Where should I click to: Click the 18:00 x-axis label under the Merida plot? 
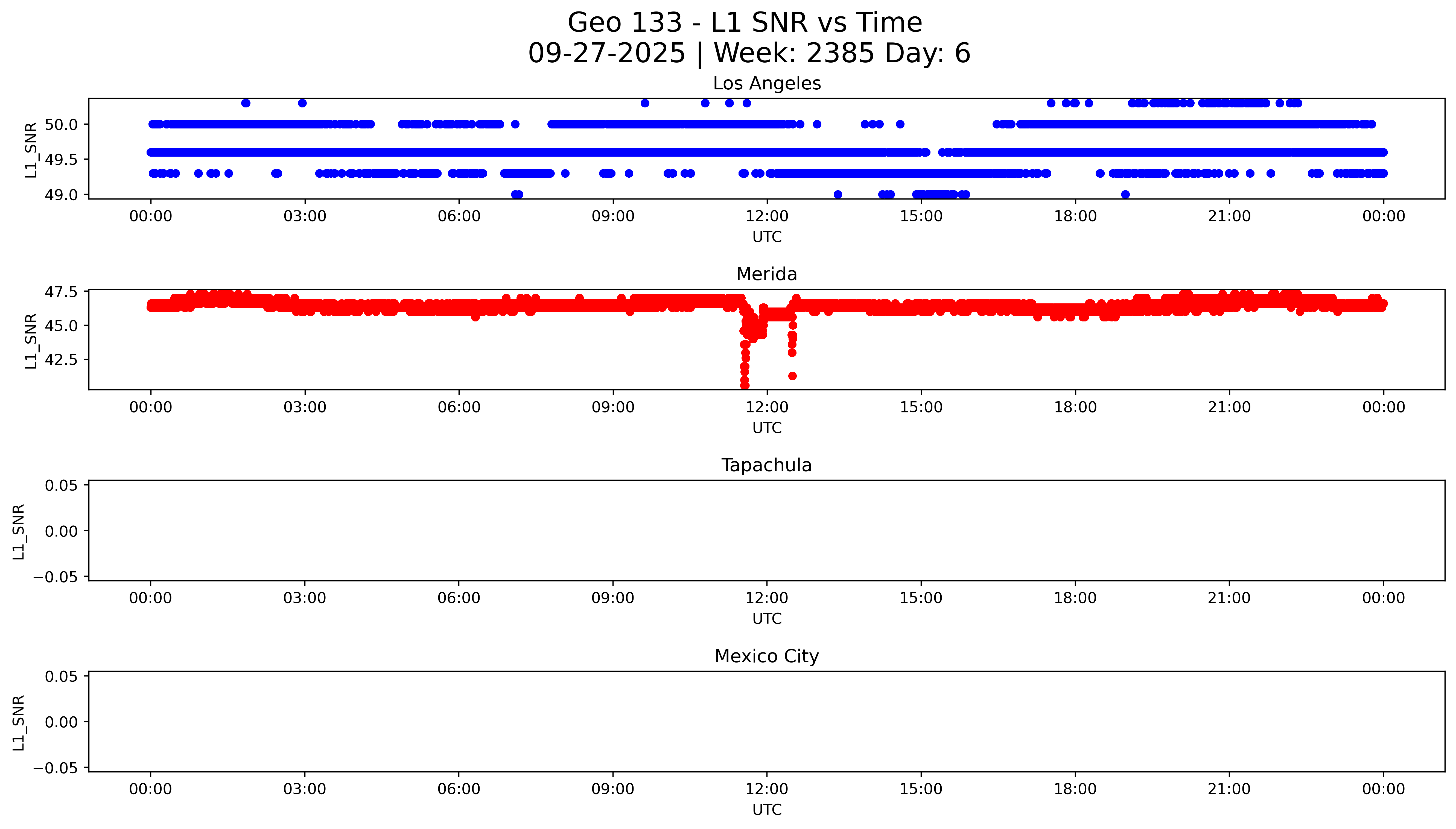coord(1075,407)
